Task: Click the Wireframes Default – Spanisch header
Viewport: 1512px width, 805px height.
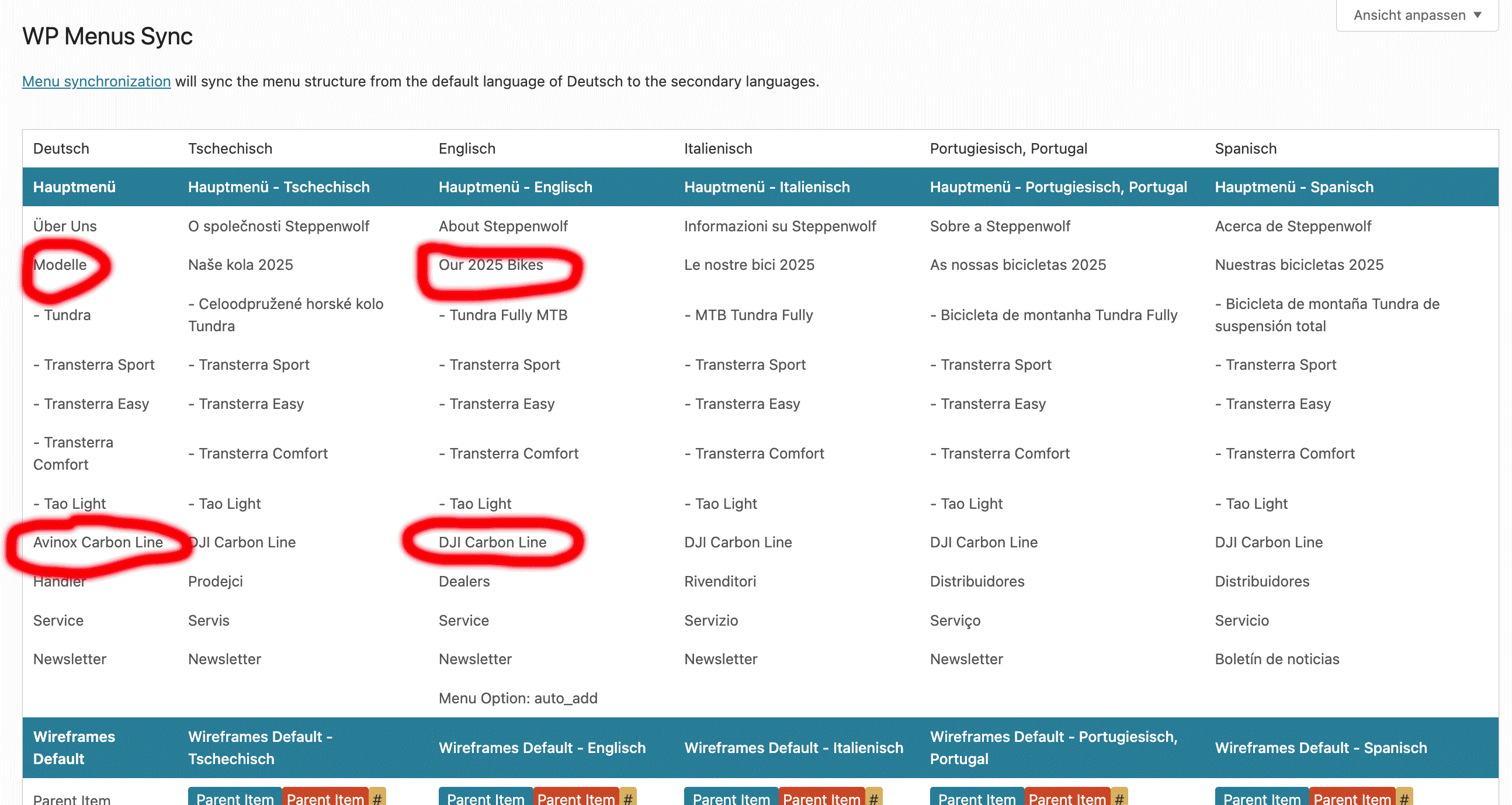Action: [x=1320, y=748]
